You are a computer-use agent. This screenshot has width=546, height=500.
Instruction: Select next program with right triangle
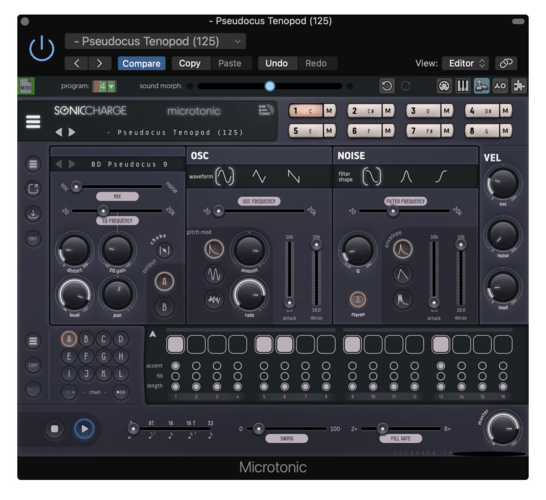[72, 132]
